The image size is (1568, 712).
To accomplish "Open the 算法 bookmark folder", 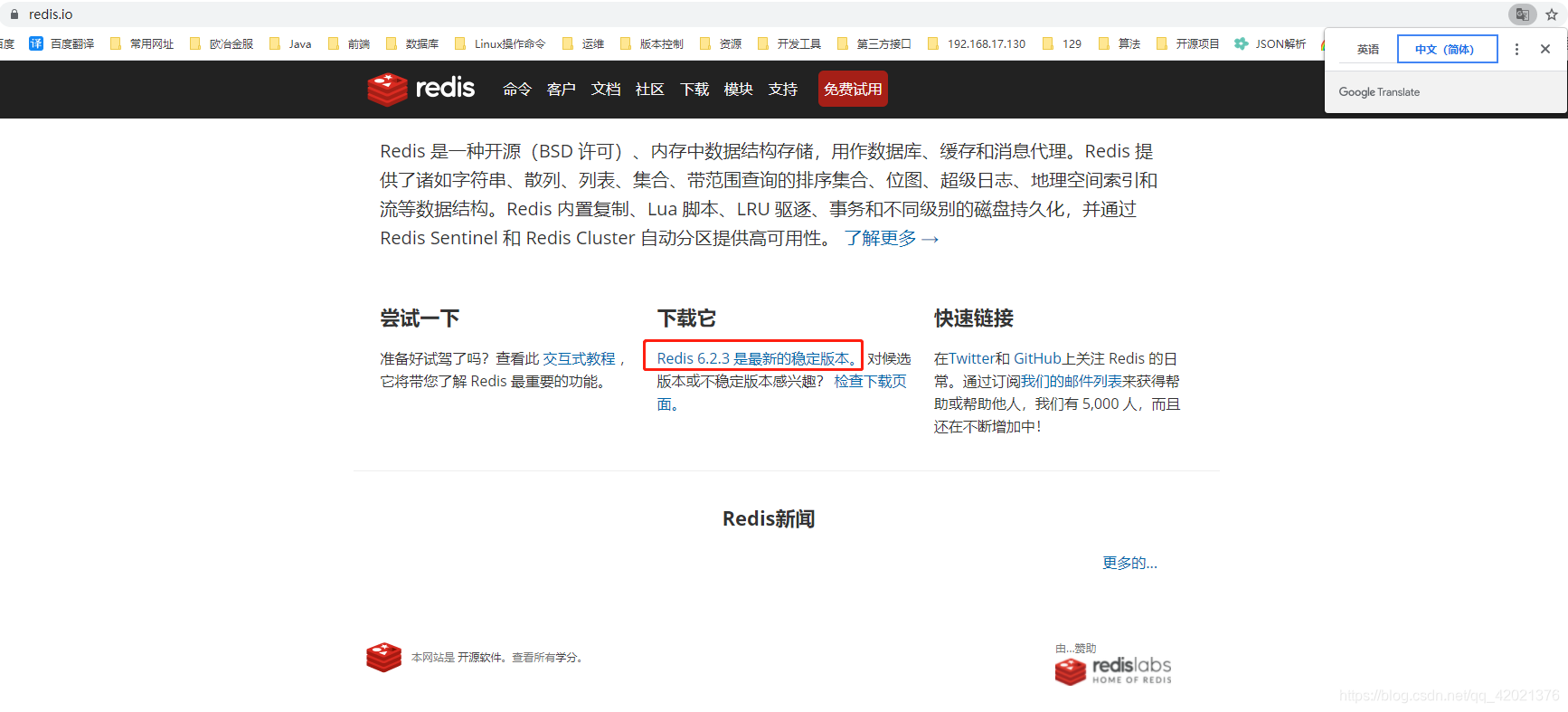I will point(1119,43).
